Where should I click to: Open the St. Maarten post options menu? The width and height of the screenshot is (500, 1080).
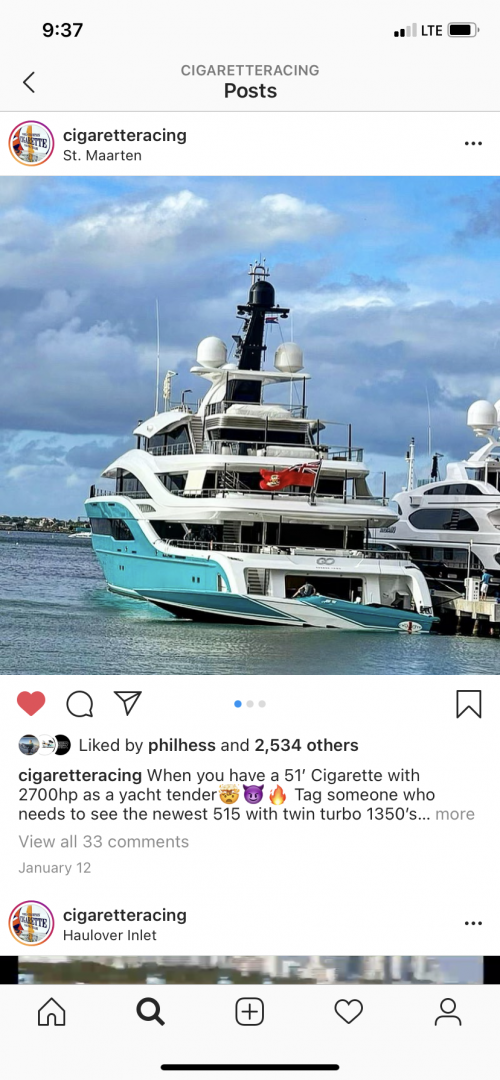coord(473,143)
